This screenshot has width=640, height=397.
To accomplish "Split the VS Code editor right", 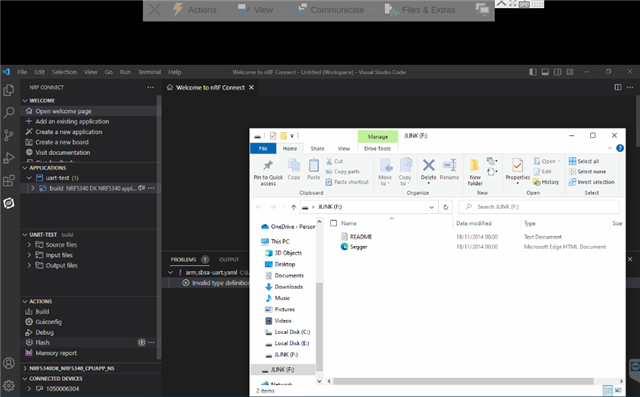I will (618, 87).
